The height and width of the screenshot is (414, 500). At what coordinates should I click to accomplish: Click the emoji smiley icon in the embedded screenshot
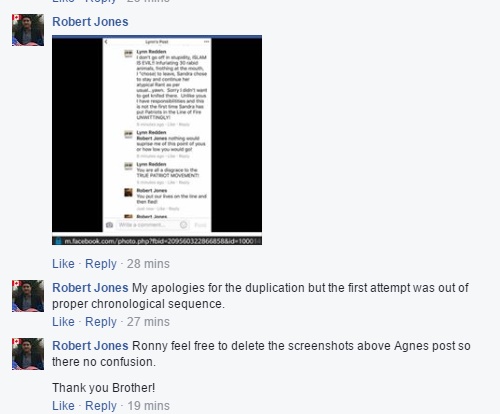pos(183,225)
